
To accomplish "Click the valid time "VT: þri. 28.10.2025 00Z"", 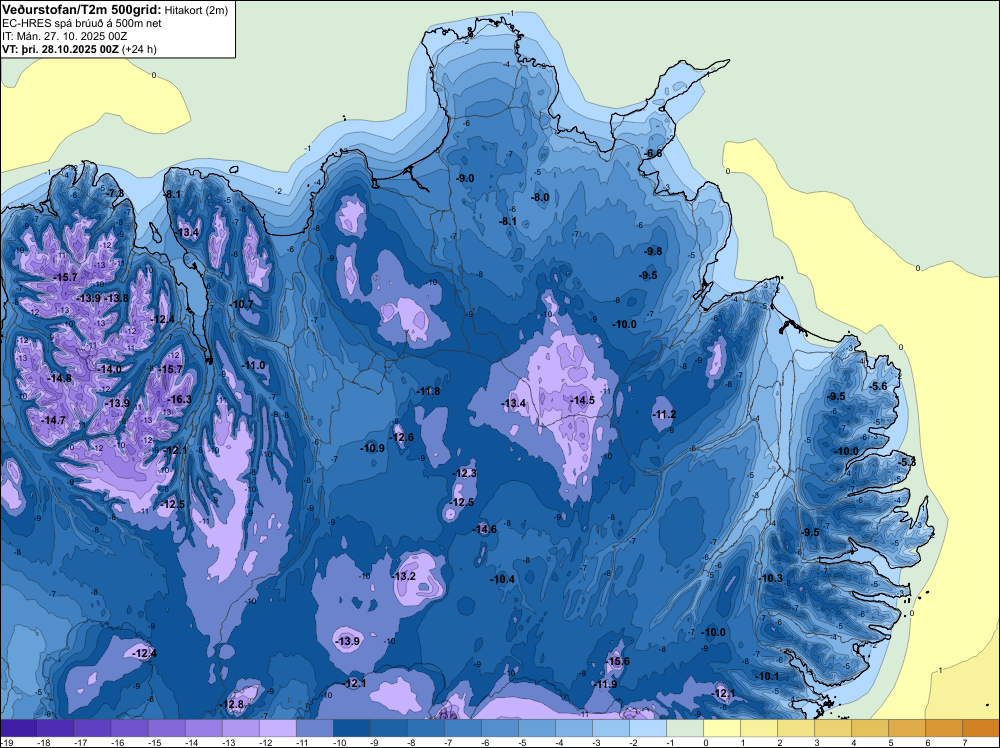I will pyautogui.click(x=60, y=49).
